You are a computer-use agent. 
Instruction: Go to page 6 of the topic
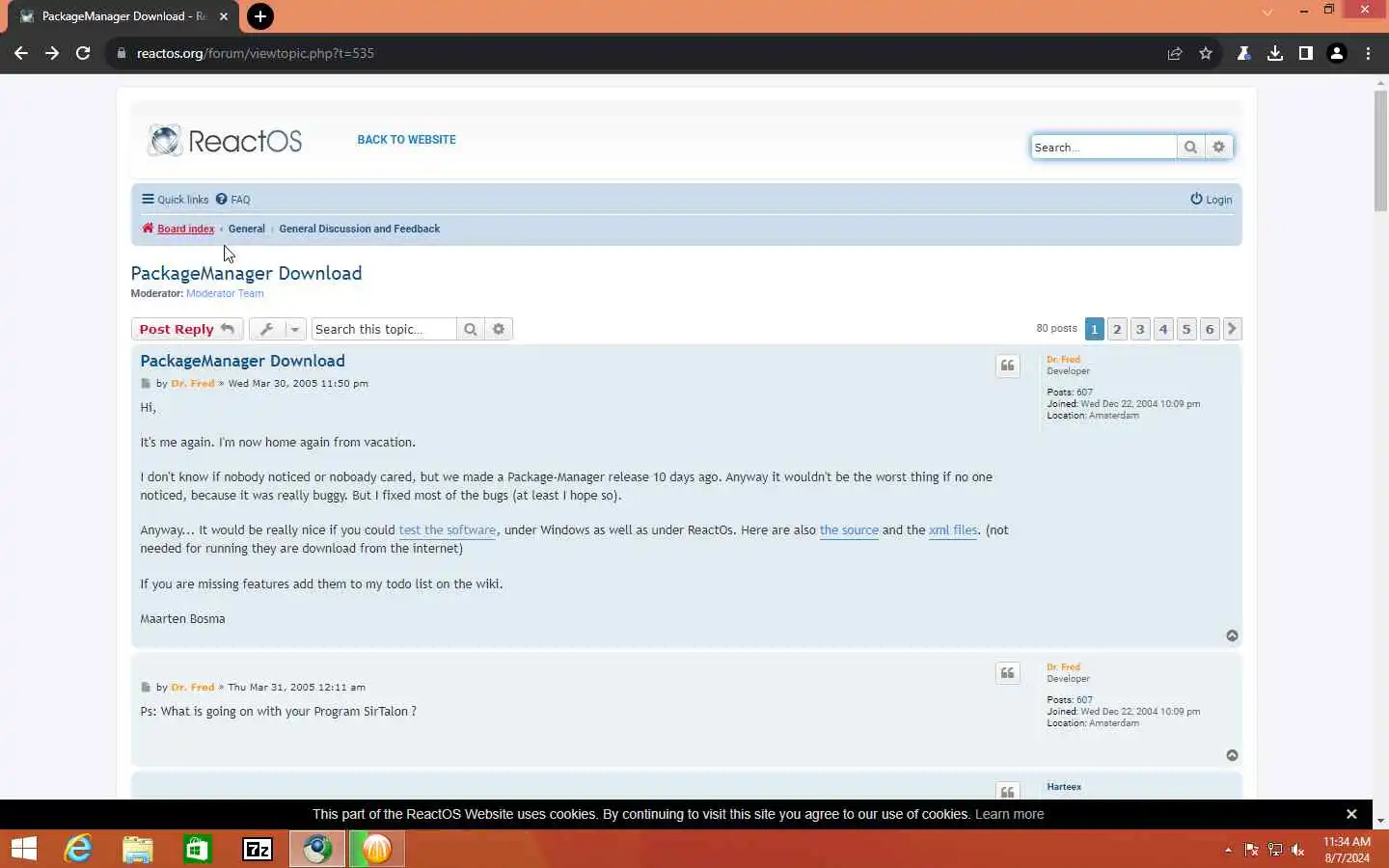(x=1210, y=329)
